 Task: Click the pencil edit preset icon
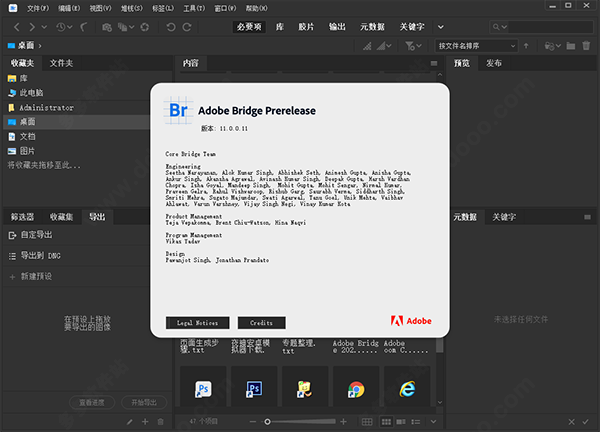[130, 422]
